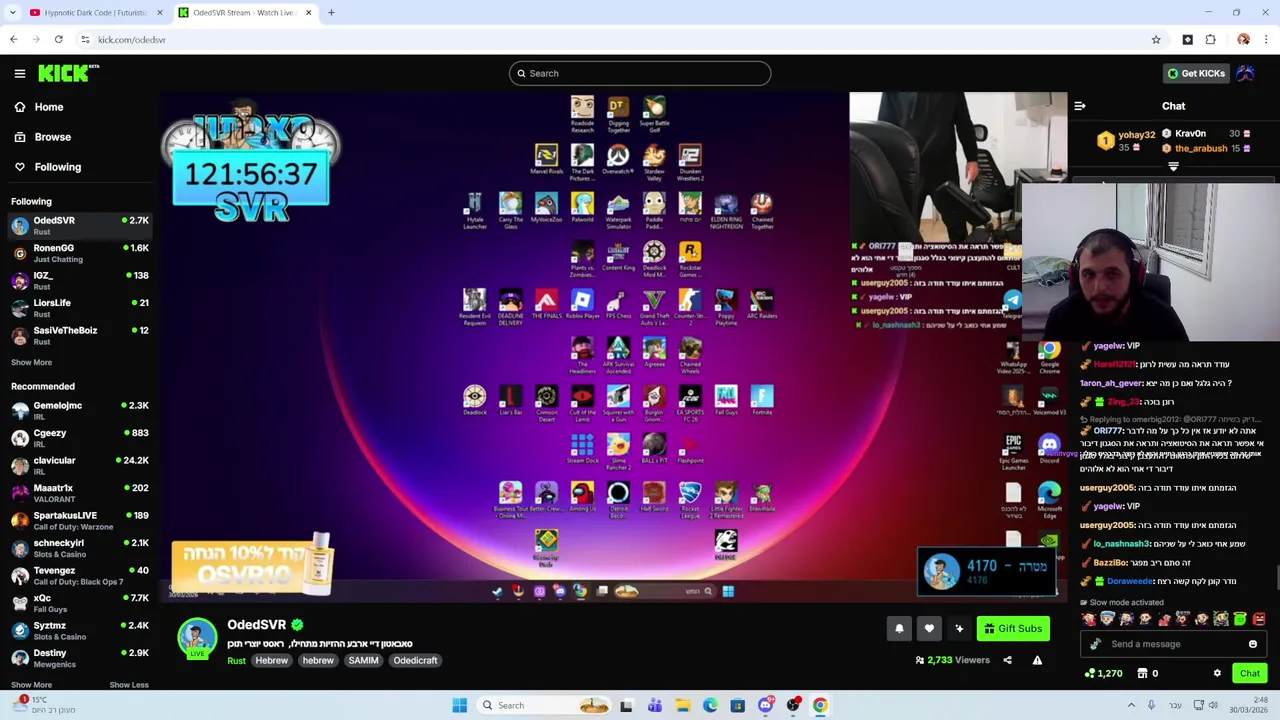The width and height of the screenshot is (1280, 720).
Task: Open the browser extensions puzzle icon
Action: click(x=1210, y=39)
